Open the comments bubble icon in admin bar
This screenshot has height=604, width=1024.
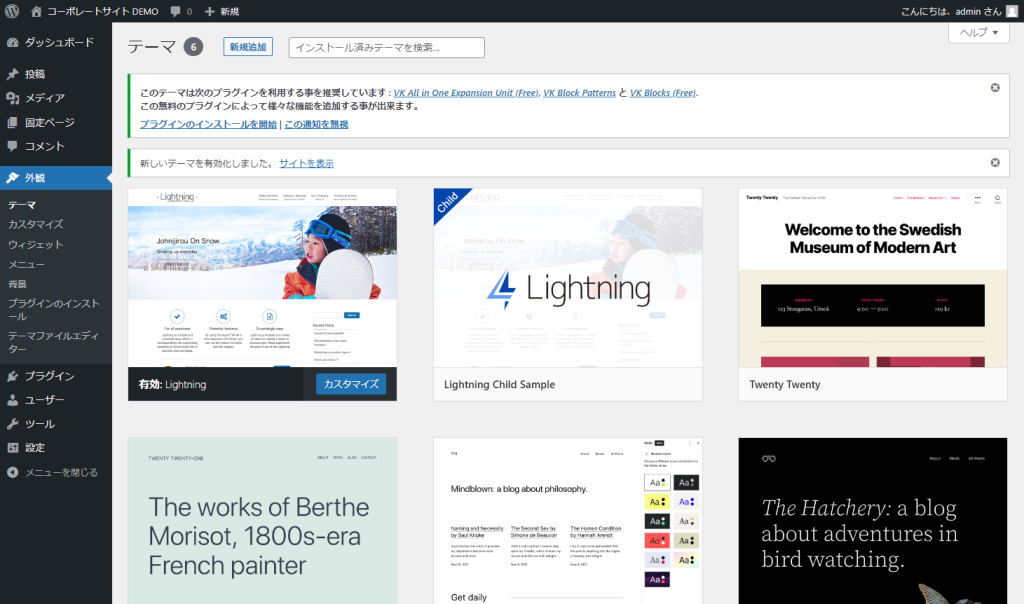click(x=176, y=11)
